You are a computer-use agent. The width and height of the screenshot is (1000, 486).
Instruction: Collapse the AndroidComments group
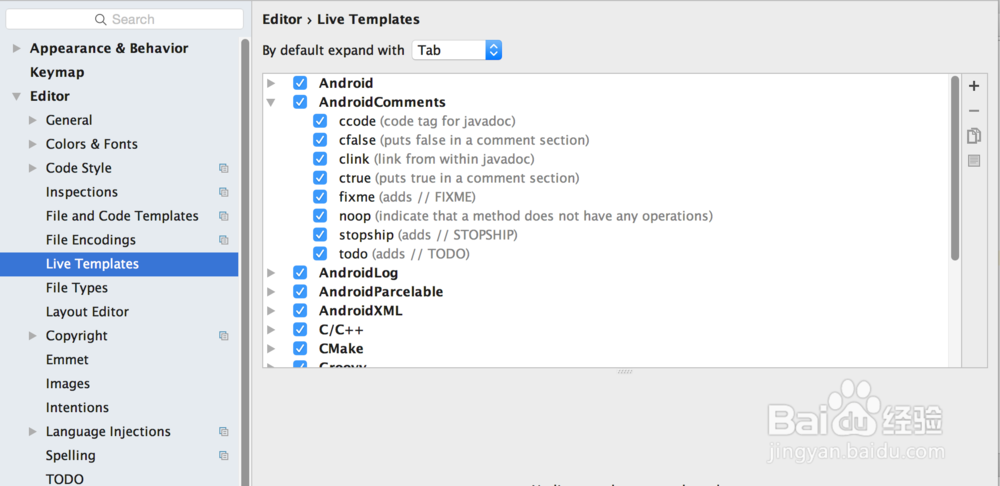[271, 102]
